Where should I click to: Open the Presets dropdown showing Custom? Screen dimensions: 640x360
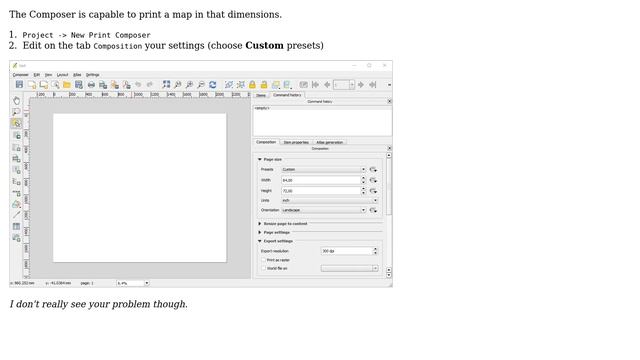point(323,169)
